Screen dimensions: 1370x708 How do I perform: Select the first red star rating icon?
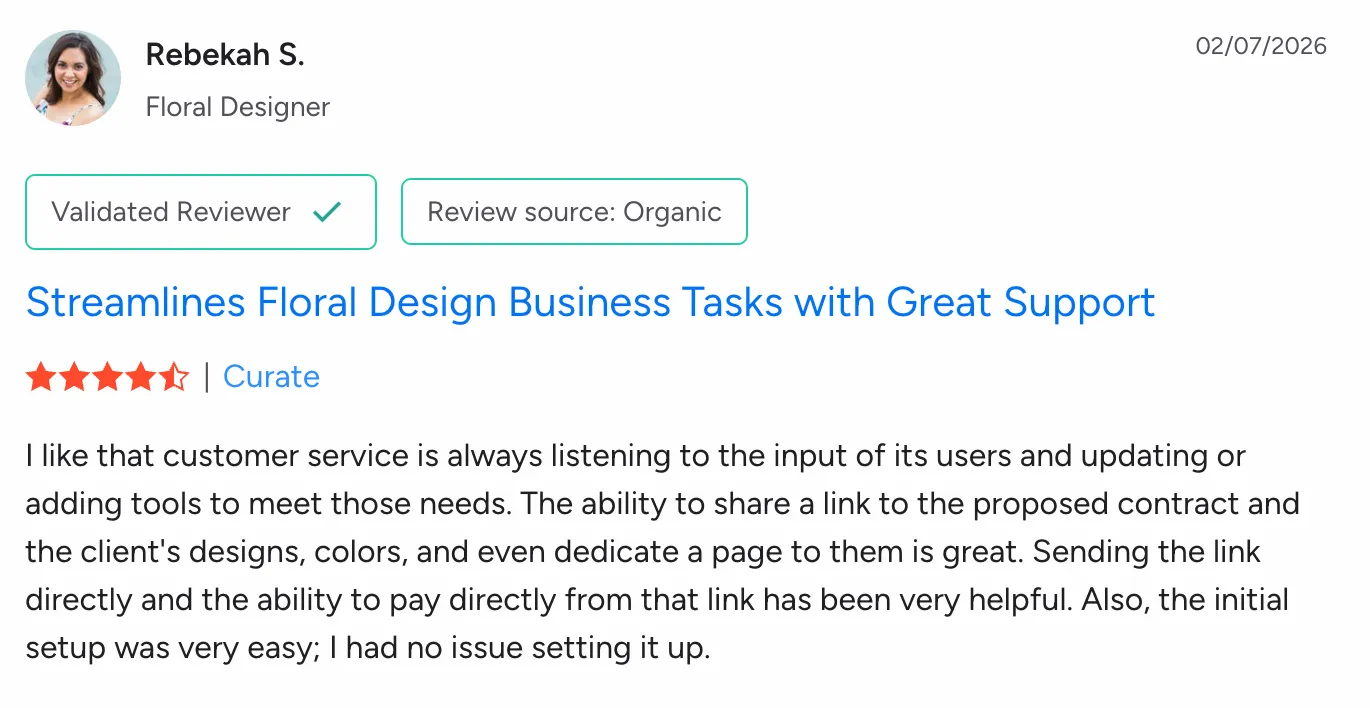42,376
